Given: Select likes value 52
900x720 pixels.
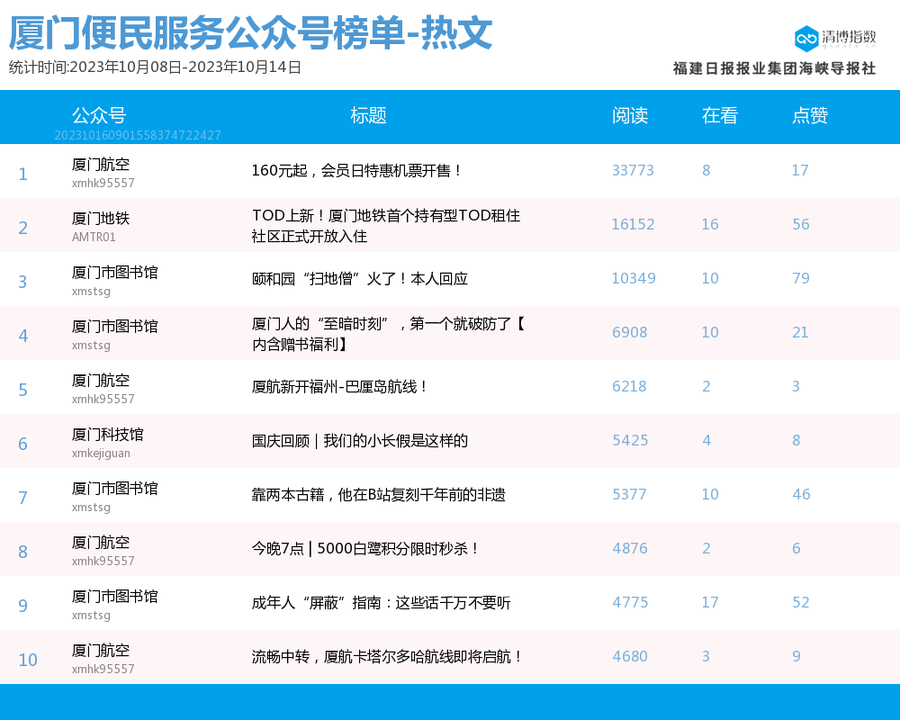Looking at the screenshot, I should tap(801, 602).
